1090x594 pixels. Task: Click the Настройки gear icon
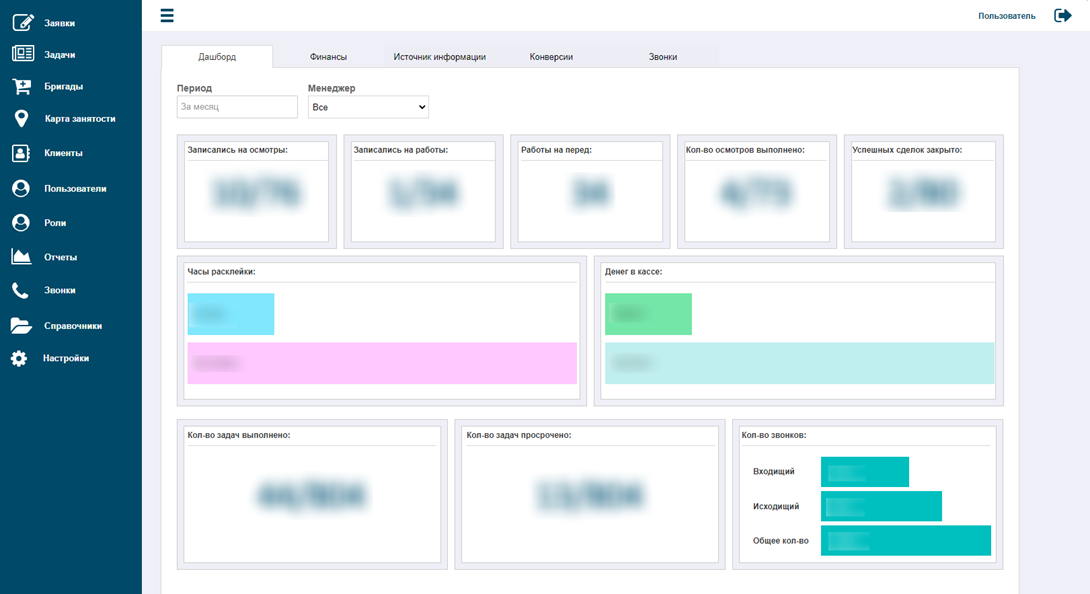19,358
